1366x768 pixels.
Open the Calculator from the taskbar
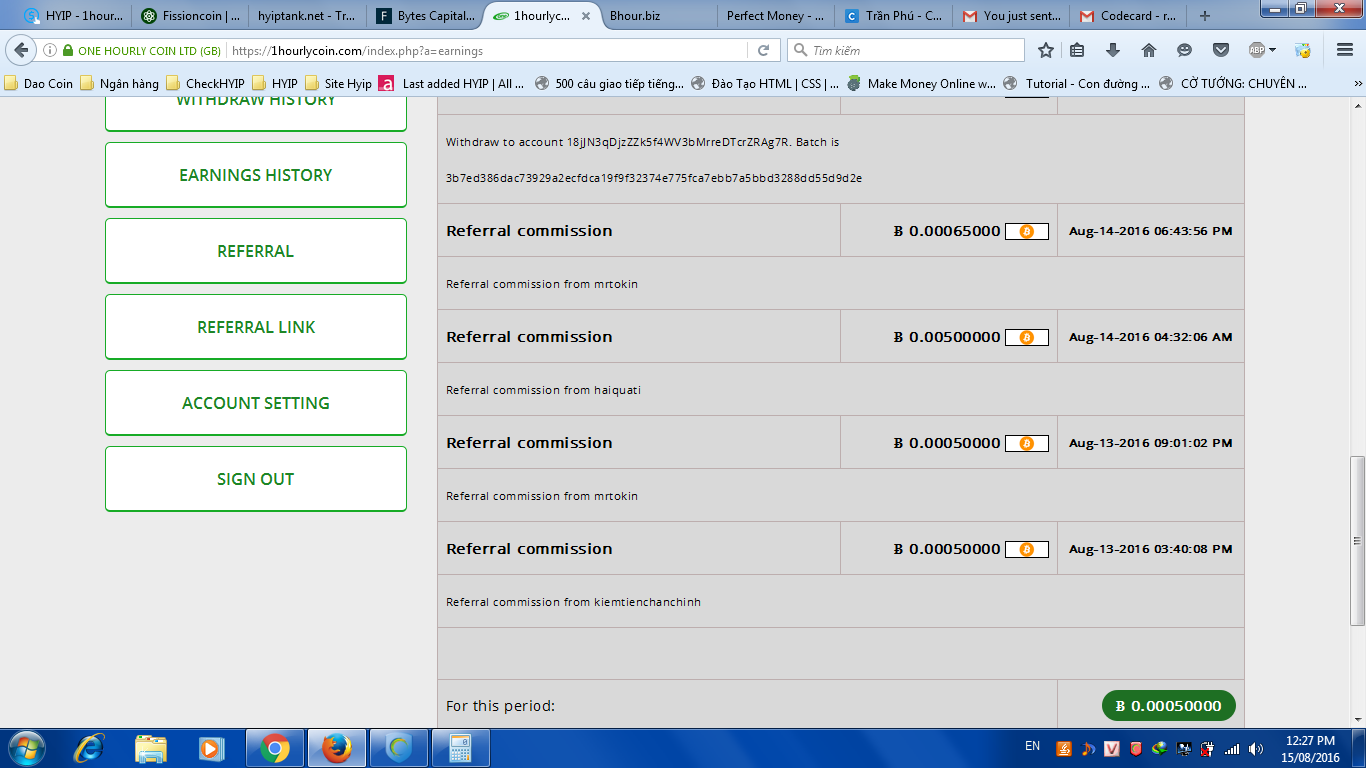coord(460,748)
